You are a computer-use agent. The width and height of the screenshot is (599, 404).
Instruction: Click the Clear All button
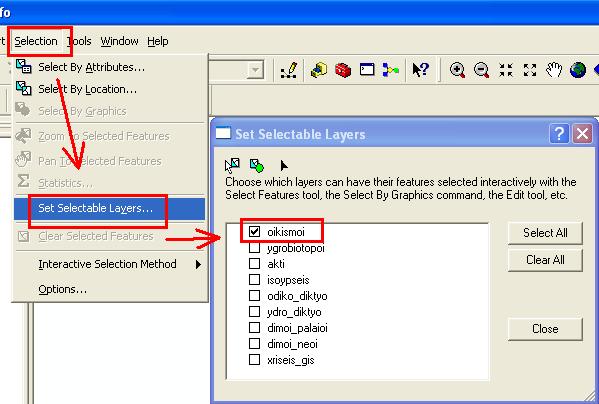pyautogui.click(x=545, y=260)
